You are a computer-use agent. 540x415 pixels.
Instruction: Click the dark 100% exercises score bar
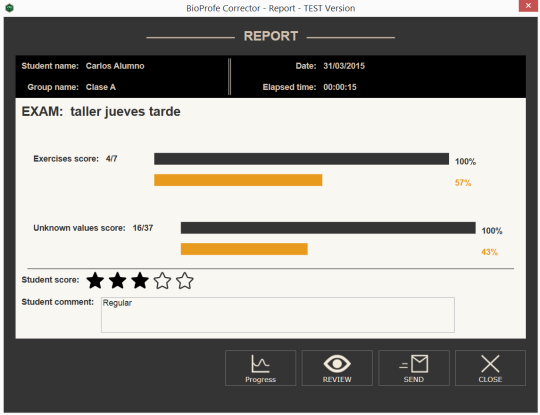(x=301, y=159)
